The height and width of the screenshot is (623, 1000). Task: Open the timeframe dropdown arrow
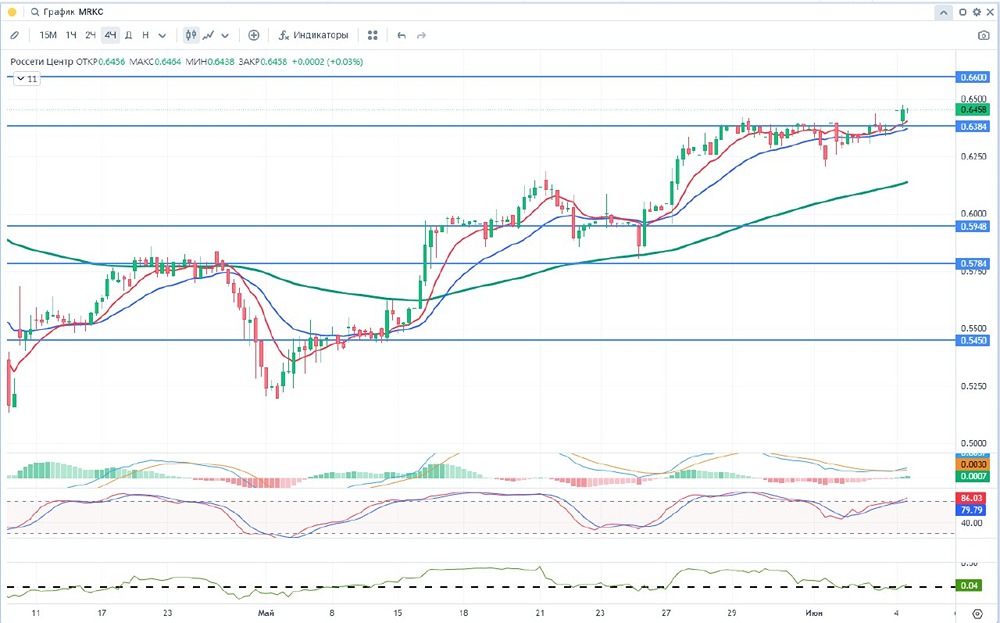[162, 36]
